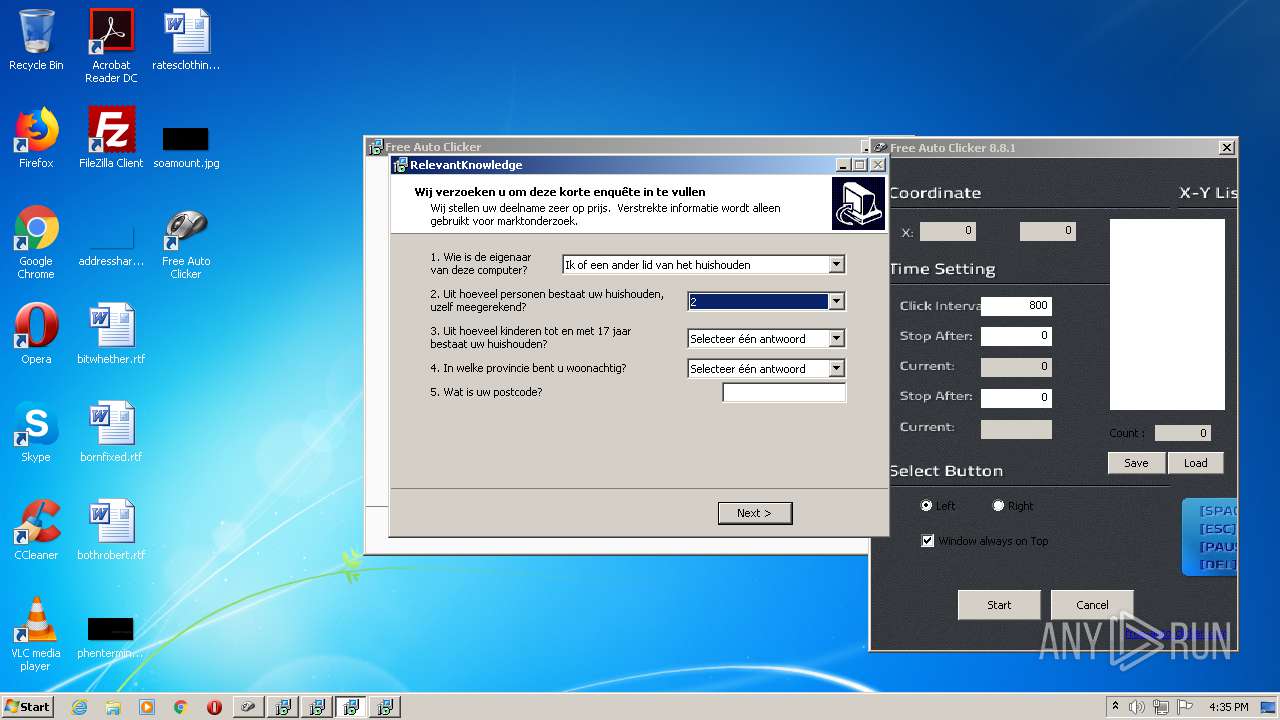The image size is (1280, 720).
Task: Click the Start button in Auto Clicker
Action: click(999, 605)
